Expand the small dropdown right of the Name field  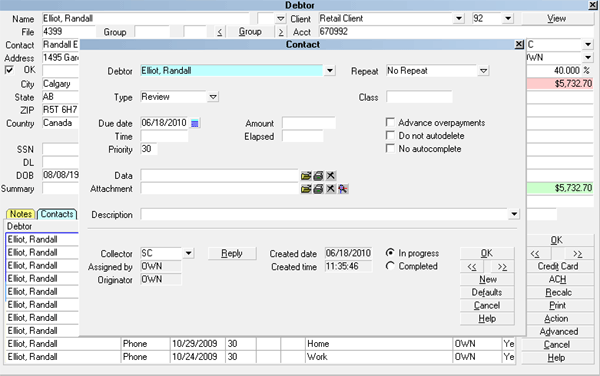click(280, 18)
